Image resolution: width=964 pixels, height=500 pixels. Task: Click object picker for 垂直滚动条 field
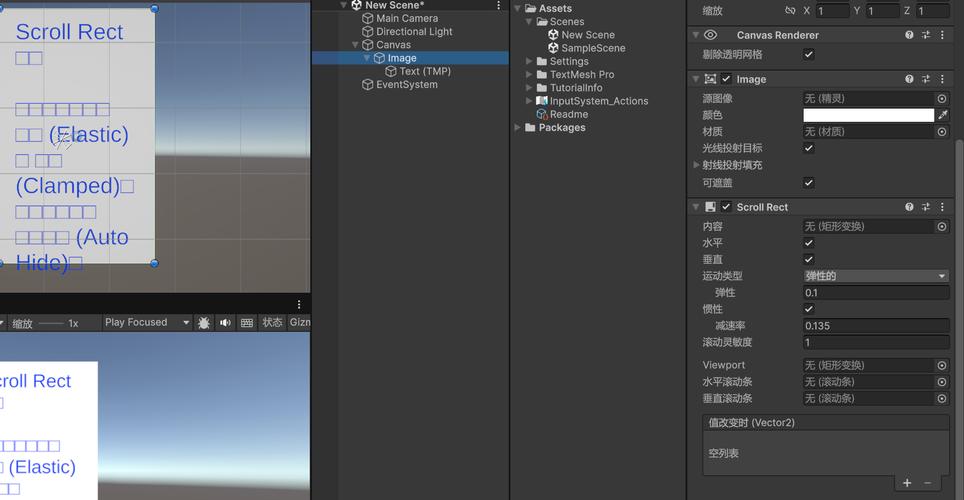click(942, 399)
